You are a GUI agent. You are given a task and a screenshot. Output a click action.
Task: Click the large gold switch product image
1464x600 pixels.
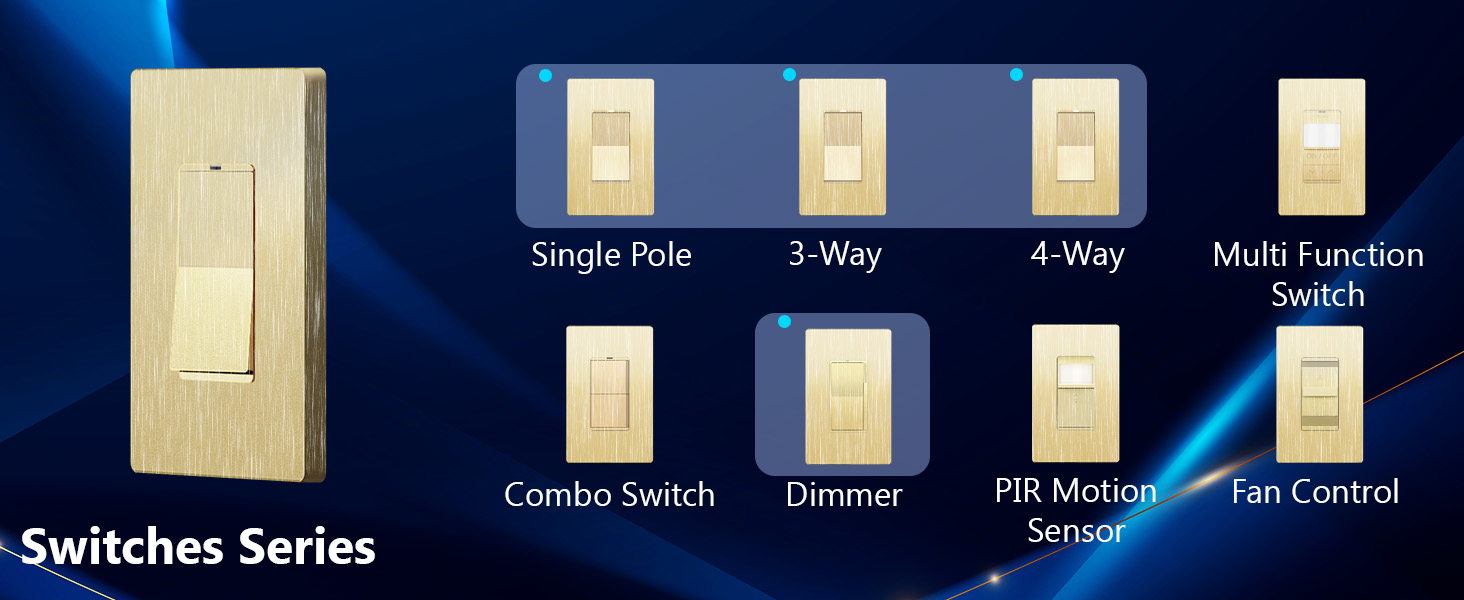pos(229,276)
